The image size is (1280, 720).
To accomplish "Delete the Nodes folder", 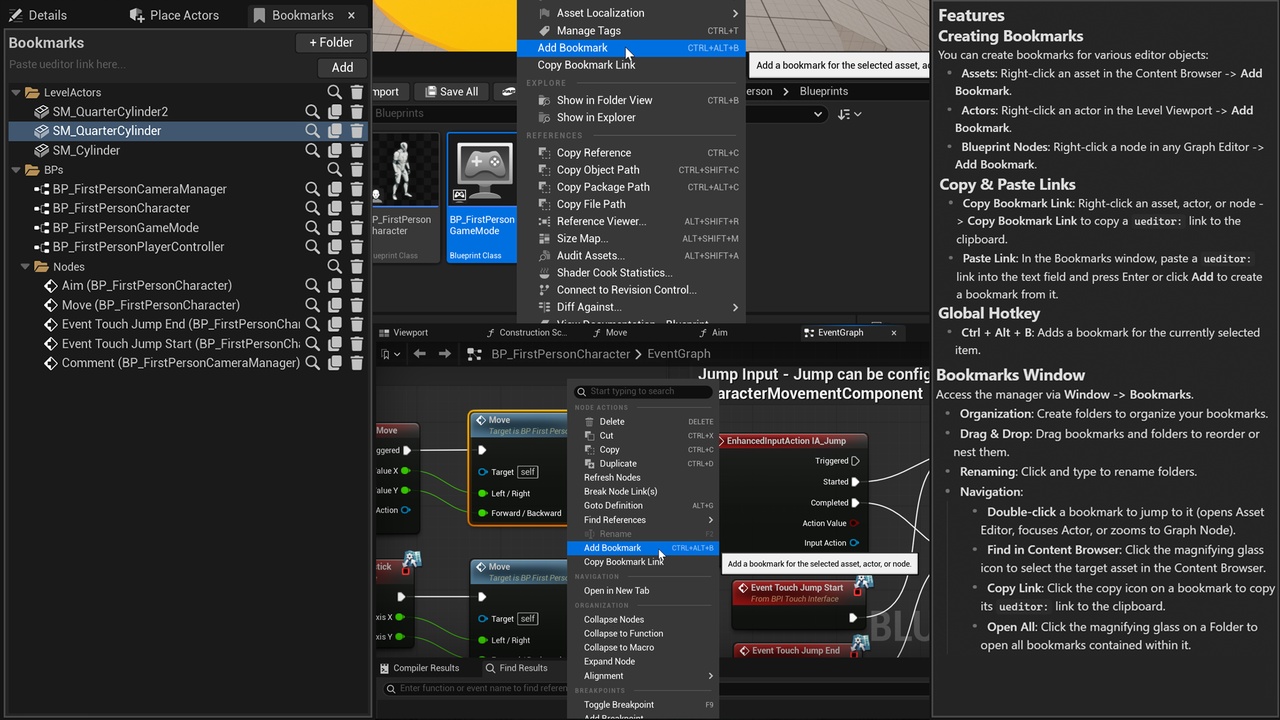I will pyautogui.click(x=357, y=267).
